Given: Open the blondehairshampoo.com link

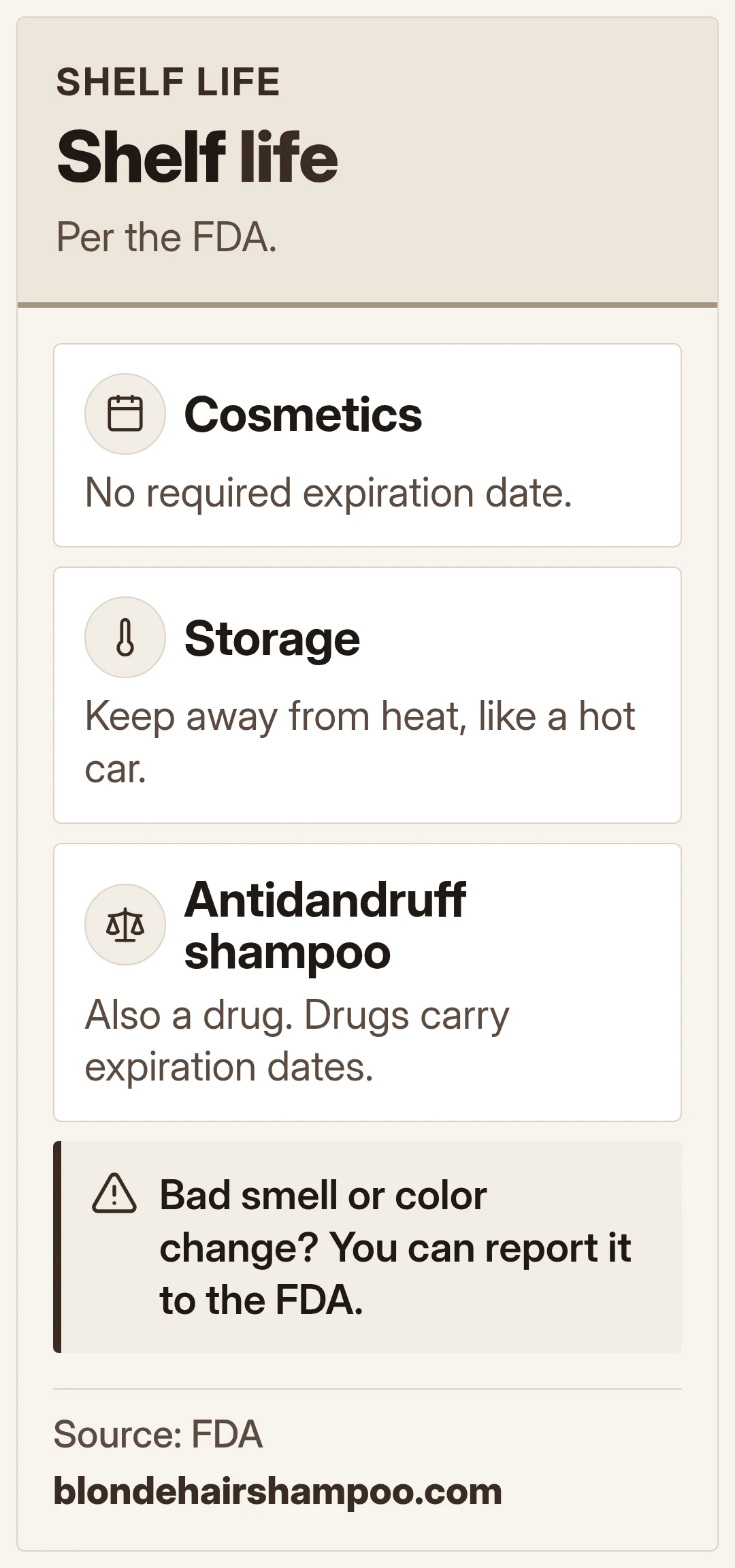Looking at the screenshot, I should click(278, 1491).
